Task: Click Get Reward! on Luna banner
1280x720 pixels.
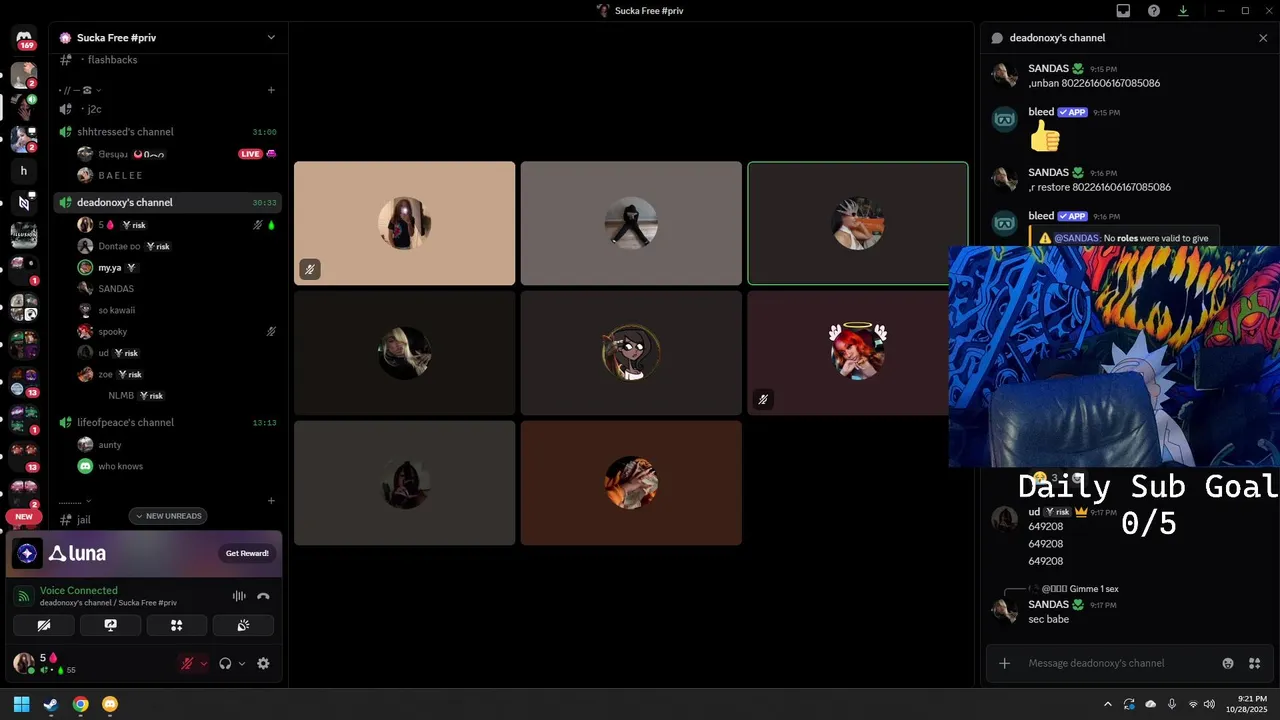Action: pos(247,553)
